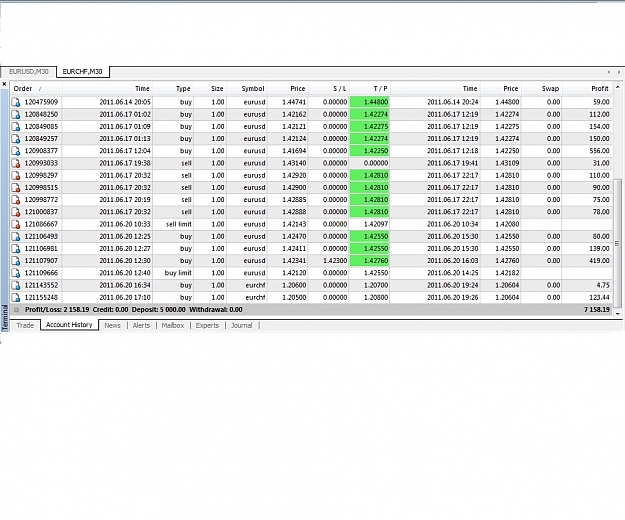Viewport: 625px width, 520px height.
Task: Sort by the Symbol column header
Action: point(247,89)
